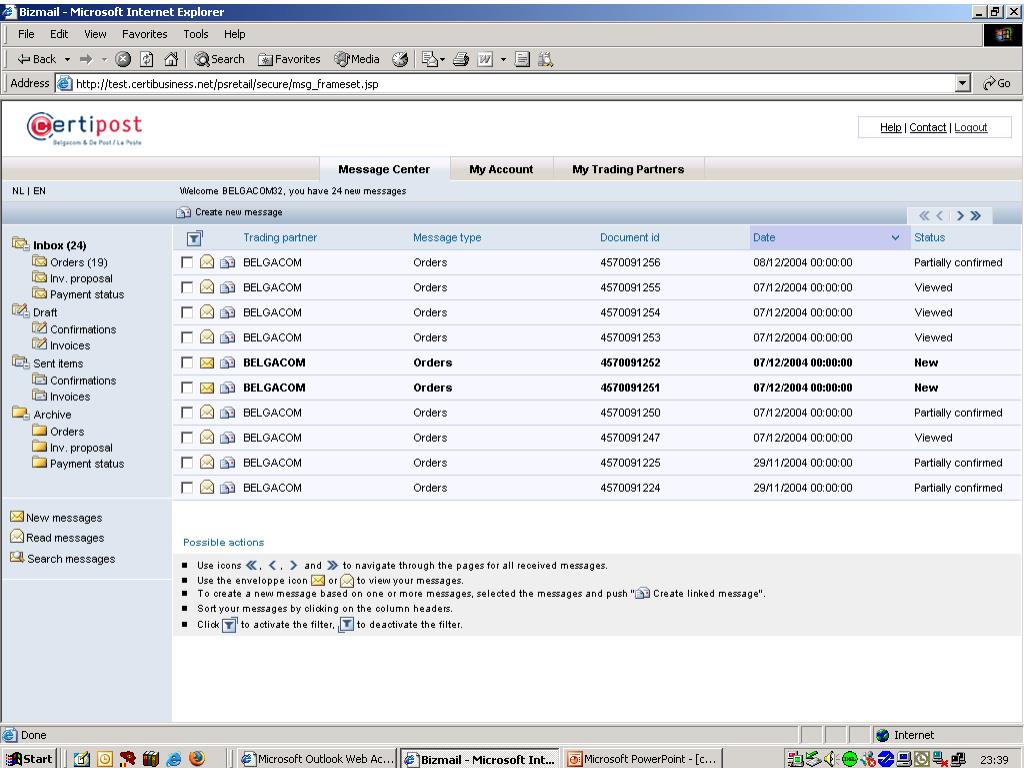1024x768 pixels.
Task: Open new-message envelope for document 4570091252
Action: (207, 362)
